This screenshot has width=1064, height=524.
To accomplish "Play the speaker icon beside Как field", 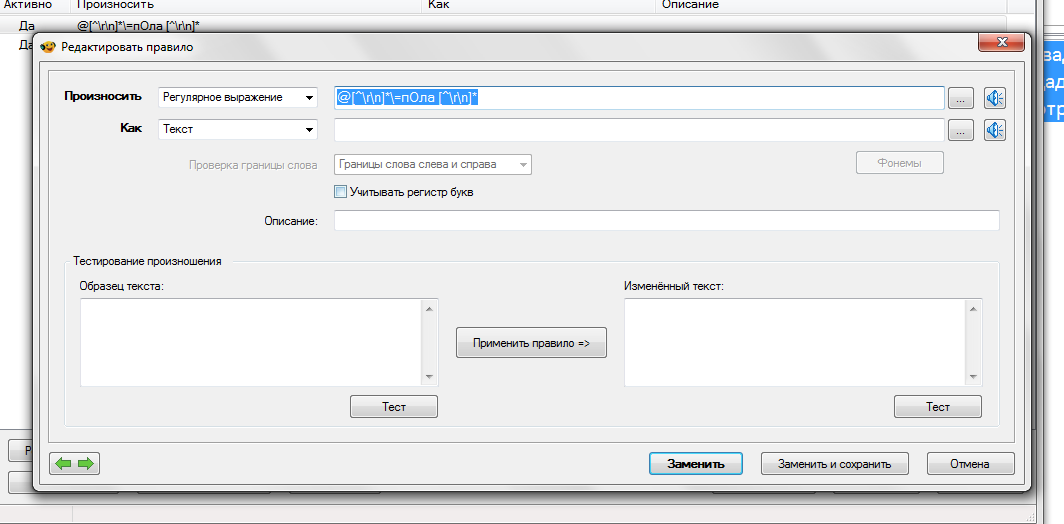I will click(994, 130).
